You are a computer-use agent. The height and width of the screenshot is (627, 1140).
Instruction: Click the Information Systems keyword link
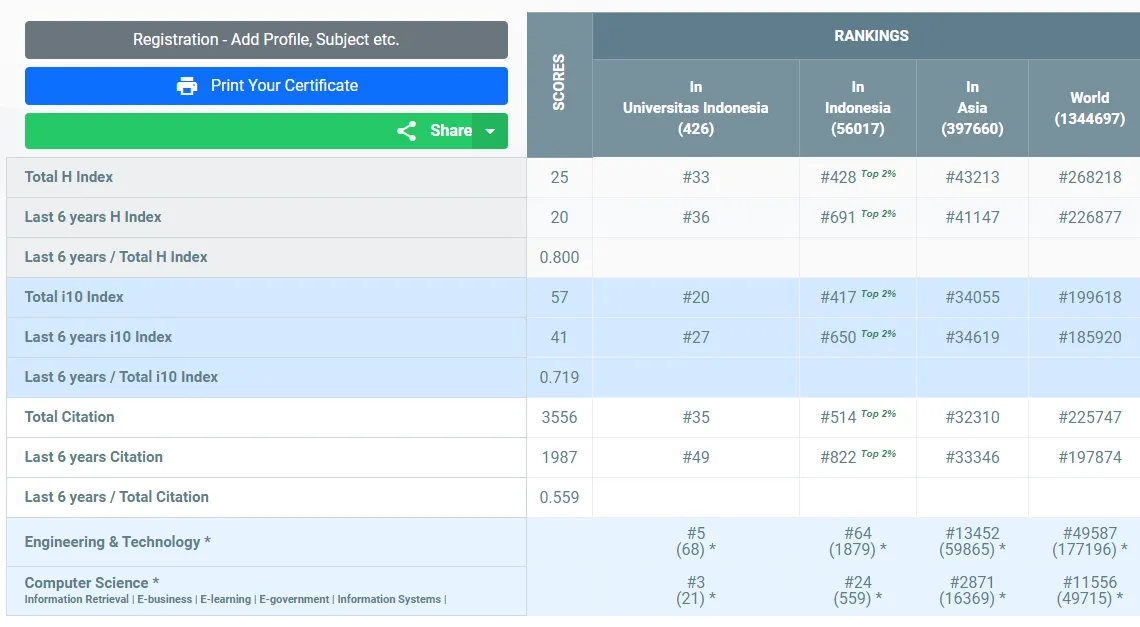389,600
